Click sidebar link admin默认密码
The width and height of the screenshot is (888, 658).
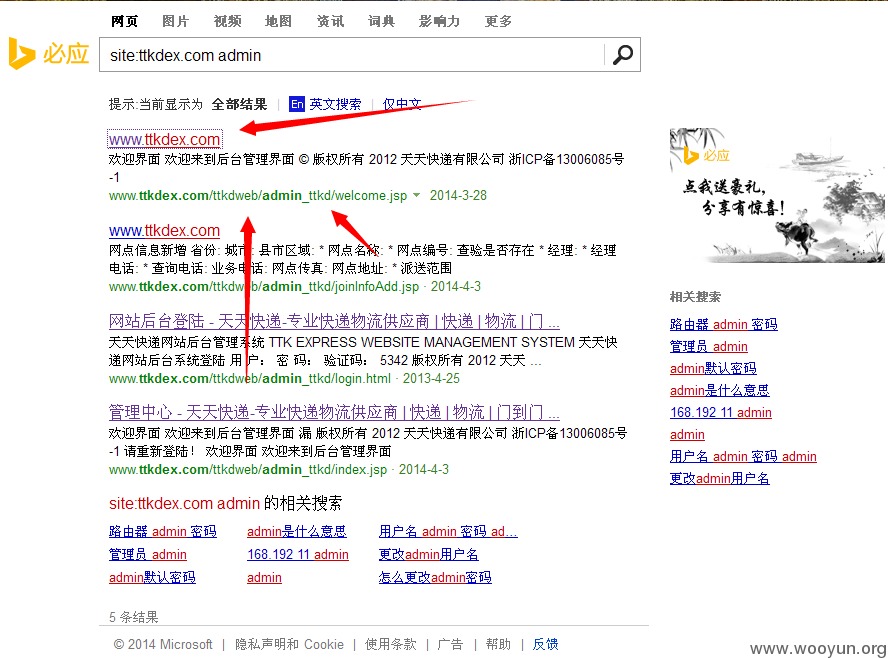pyautogui.click(x=713, y=369)
